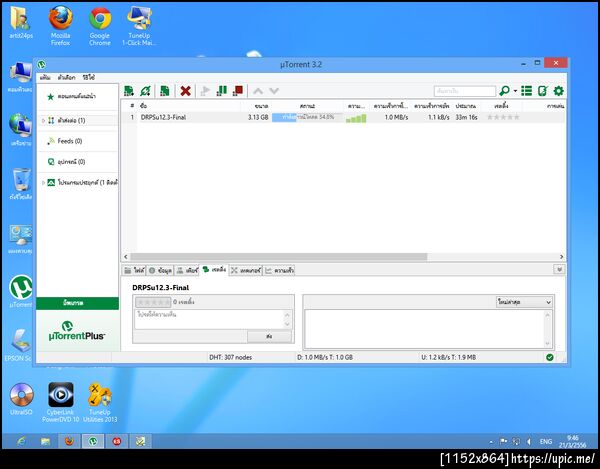Open Internet Explorer from the taskbar

click(x=21, y=441)
